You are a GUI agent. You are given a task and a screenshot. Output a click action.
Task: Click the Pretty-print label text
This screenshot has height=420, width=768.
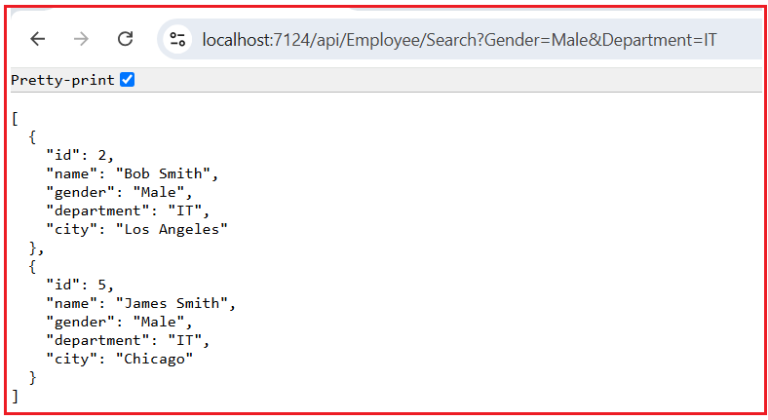click(63, 80)
